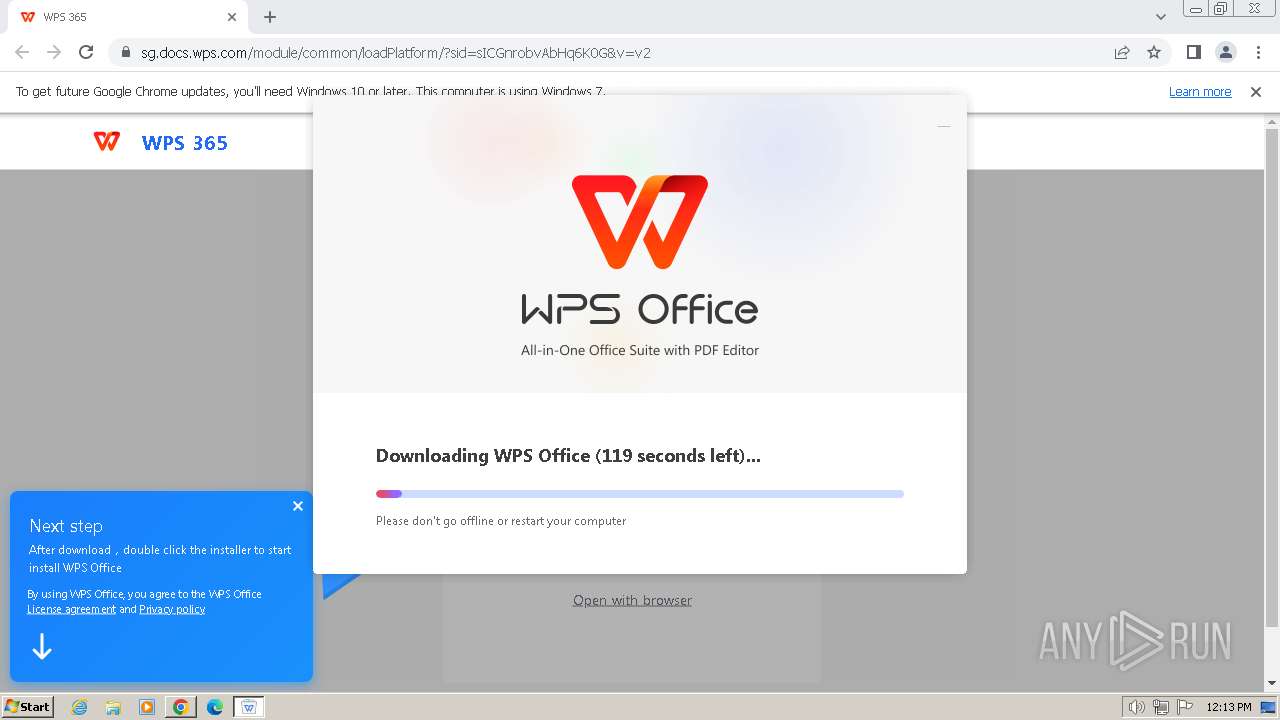The width and height of the screenshot is (1280, 720).
Task: Click the download progress bar
Action: [x=640, y=494]
